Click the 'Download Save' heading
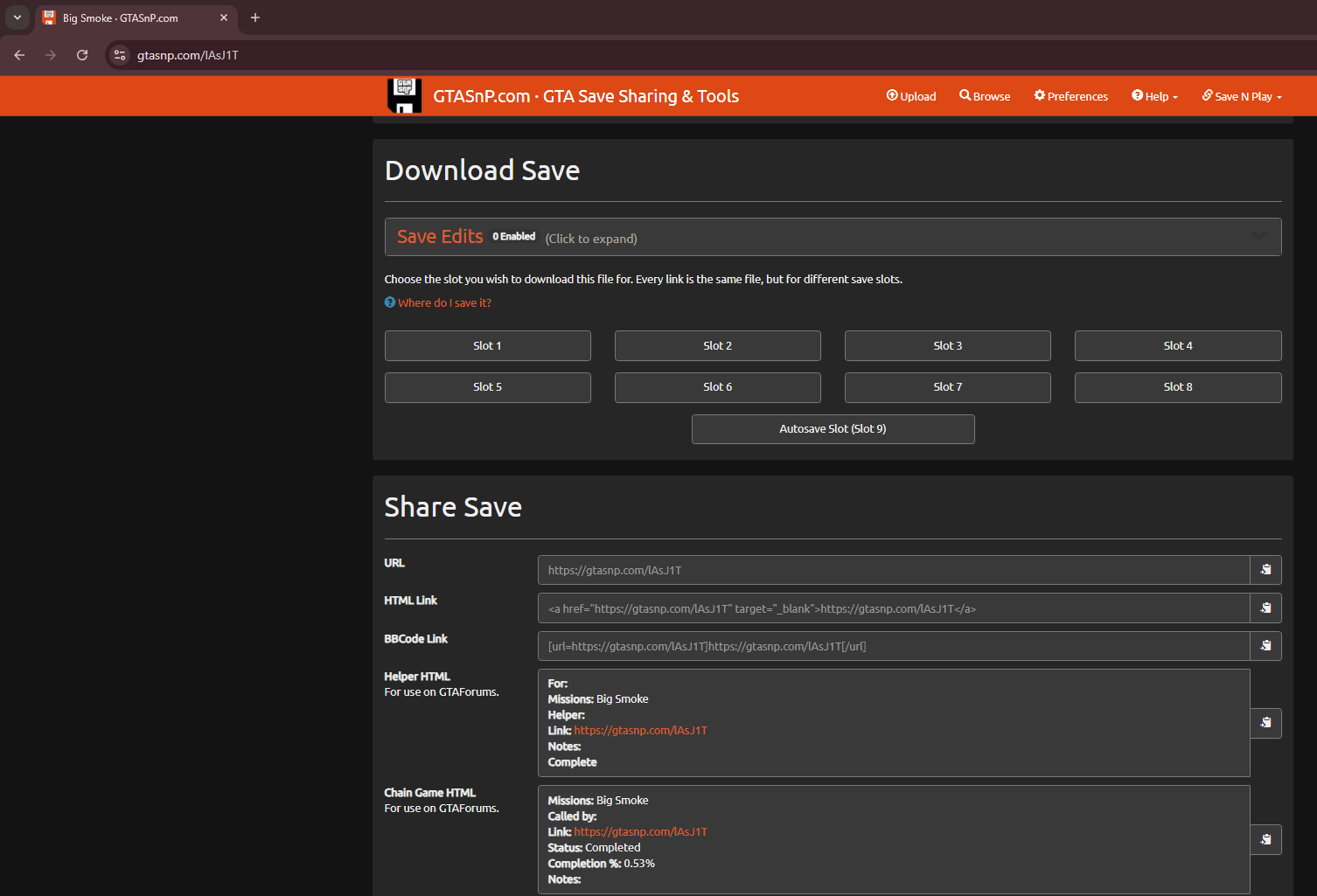The width and height of the screenshot is (1317, 896). pos(482,170)
